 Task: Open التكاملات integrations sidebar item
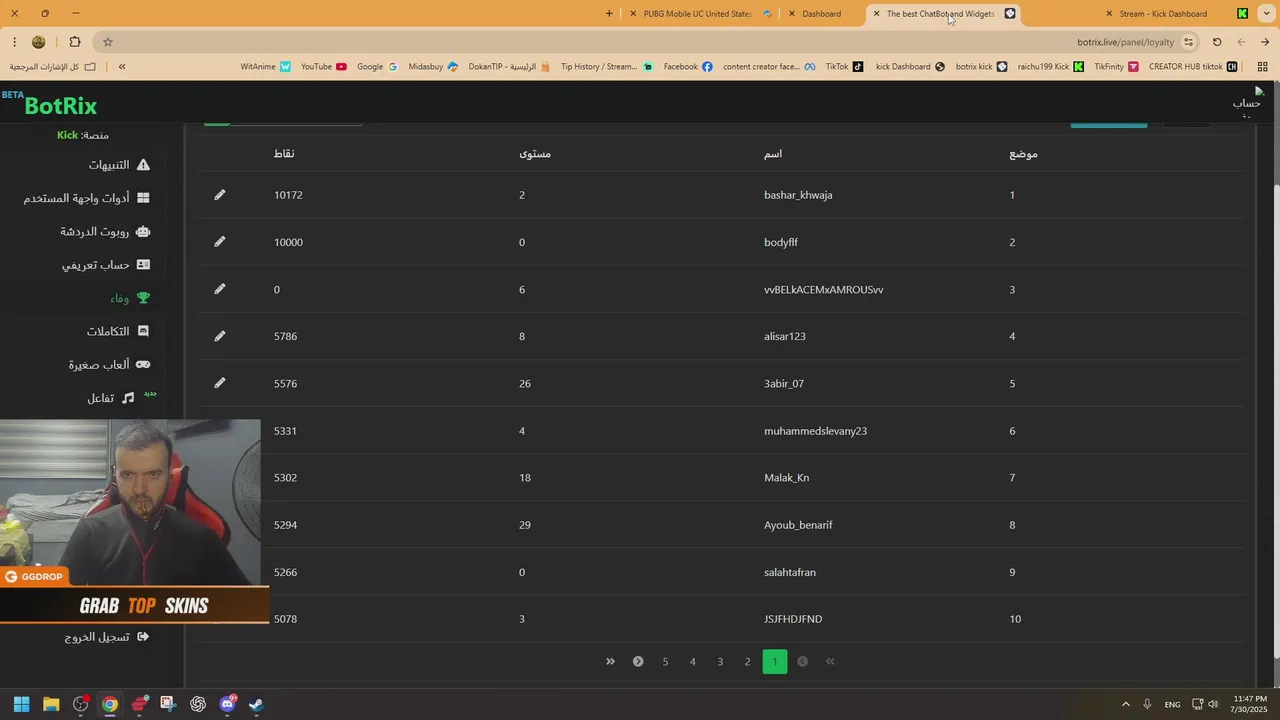(x=118, y=331)
